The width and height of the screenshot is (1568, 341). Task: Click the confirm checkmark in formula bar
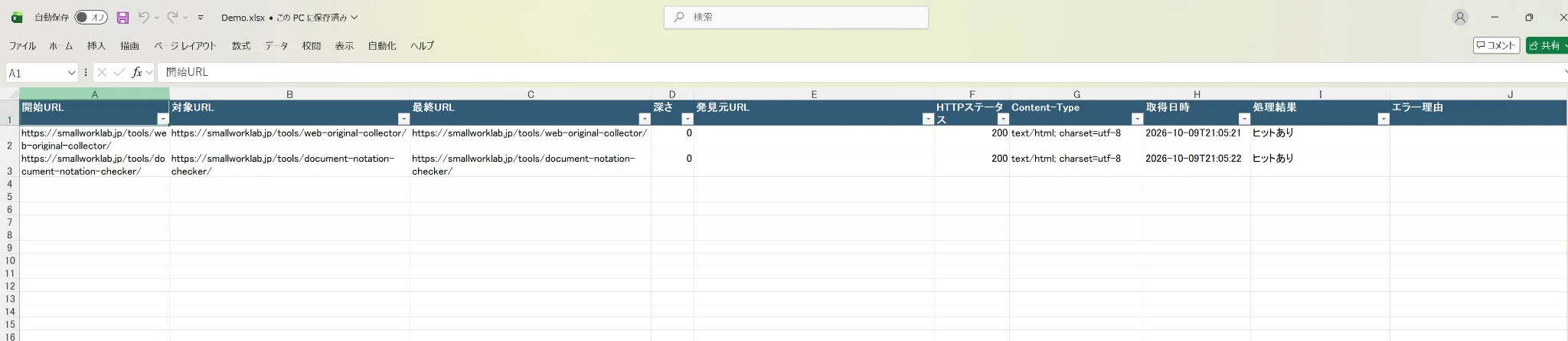[x=119, y=73]
